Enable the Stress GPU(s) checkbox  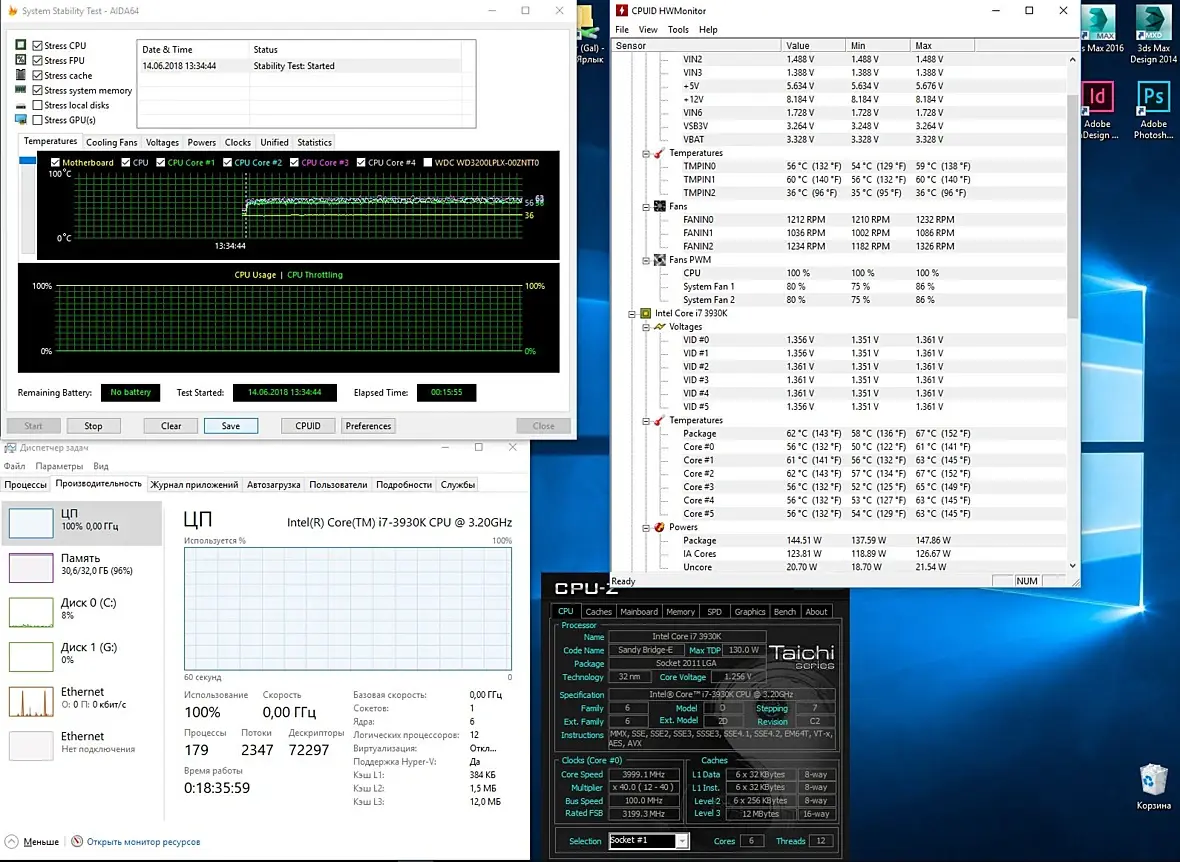coord(38,120)
